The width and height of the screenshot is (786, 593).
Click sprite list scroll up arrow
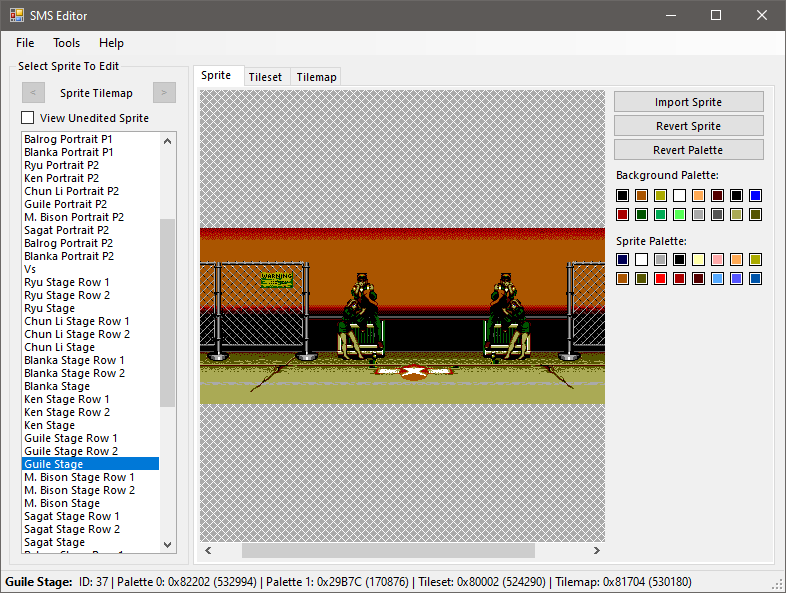pos(167,141)
